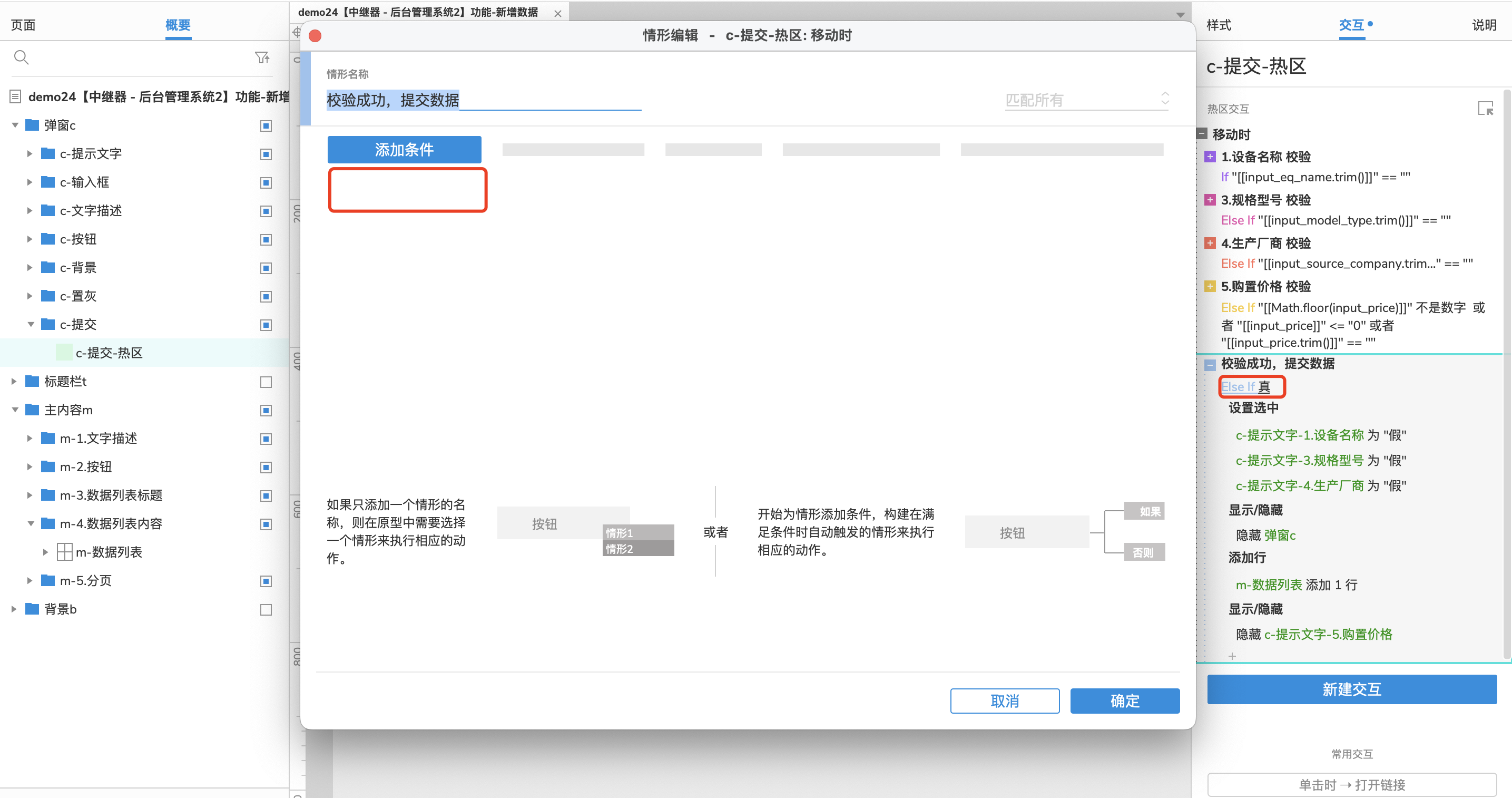Click the purple plus icon for 1.设备名称 校验
Image resolution: width=1512 pixels, height=798 pixels.
(x=1210, y=157)
